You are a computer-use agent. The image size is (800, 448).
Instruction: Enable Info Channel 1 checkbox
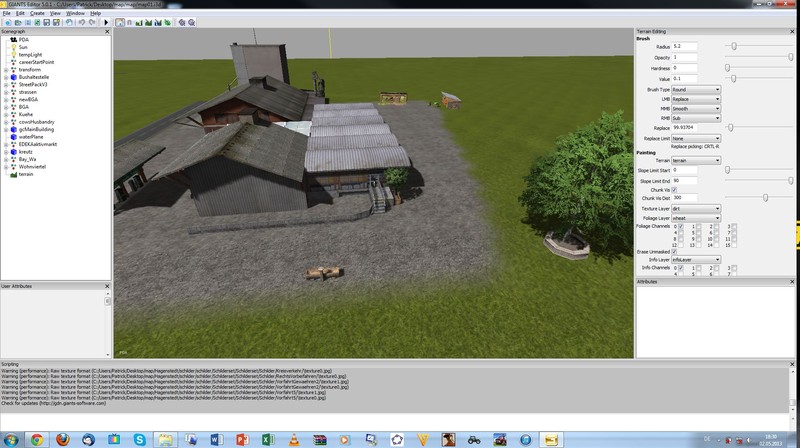pos(698,268)
